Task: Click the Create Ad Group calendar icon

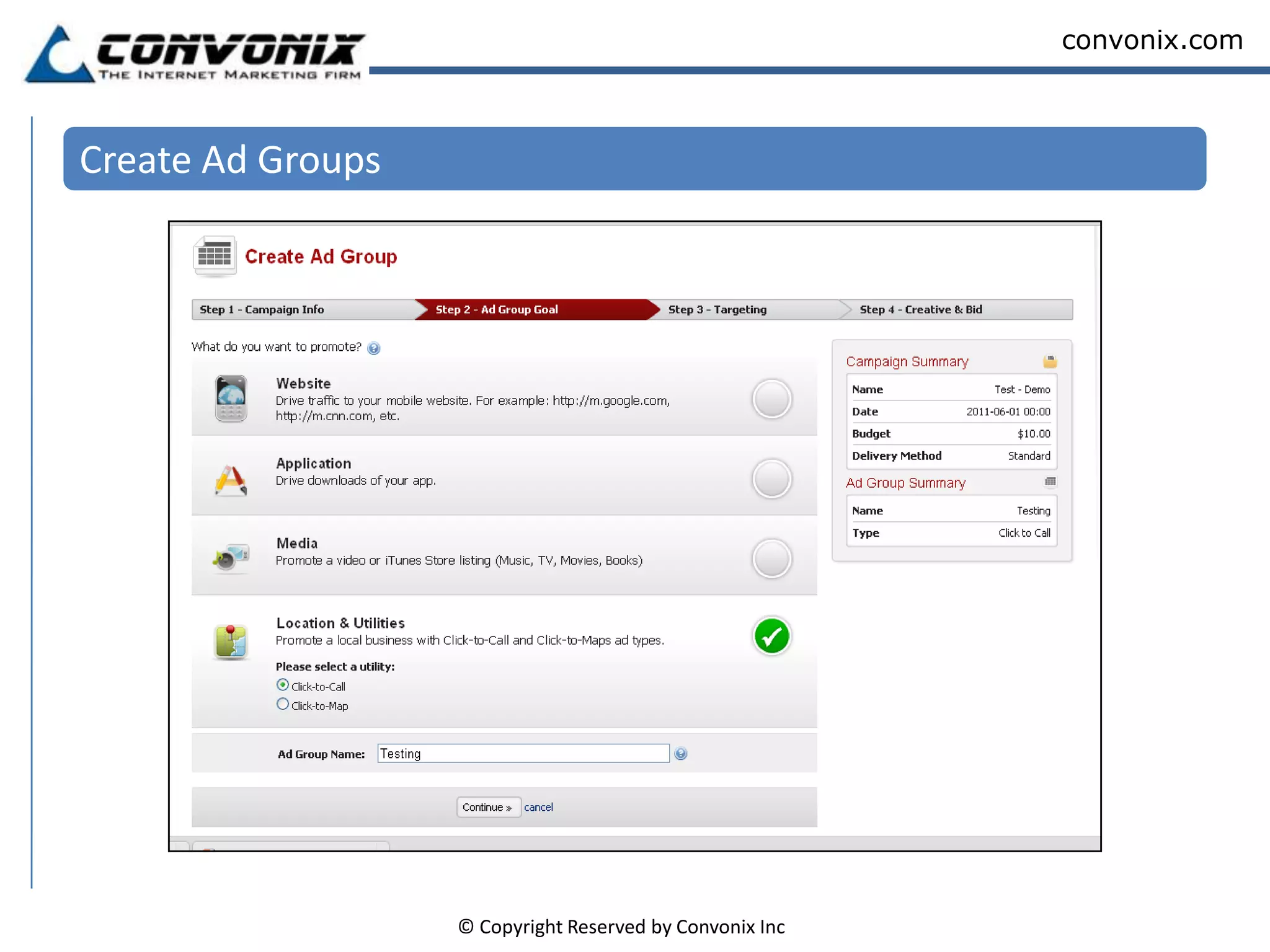Action: pyautogui.click(x=215, y=255)
